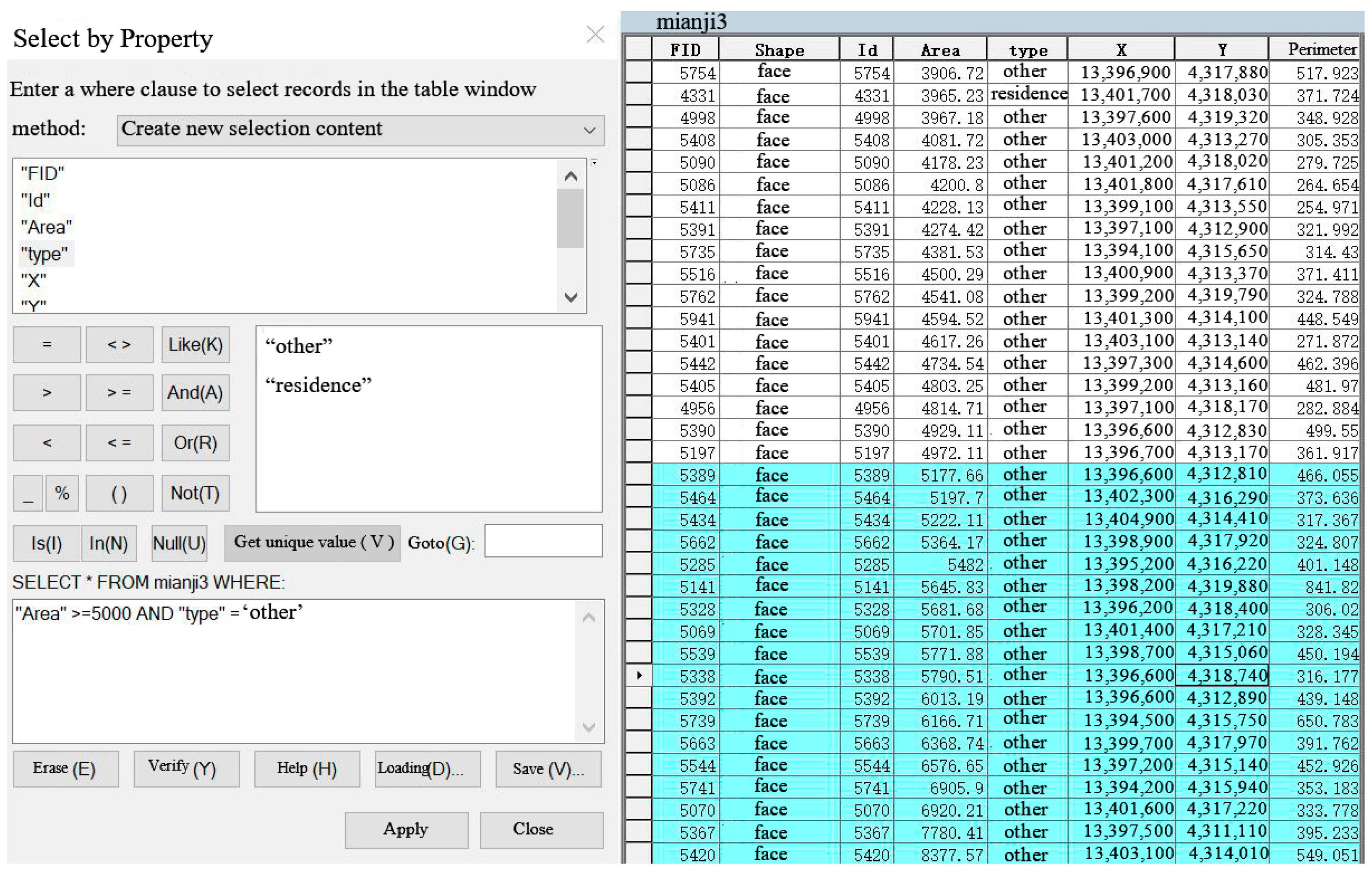Click the not-equal <> operator button
The image size is (1372, 872).
point(120,345)
